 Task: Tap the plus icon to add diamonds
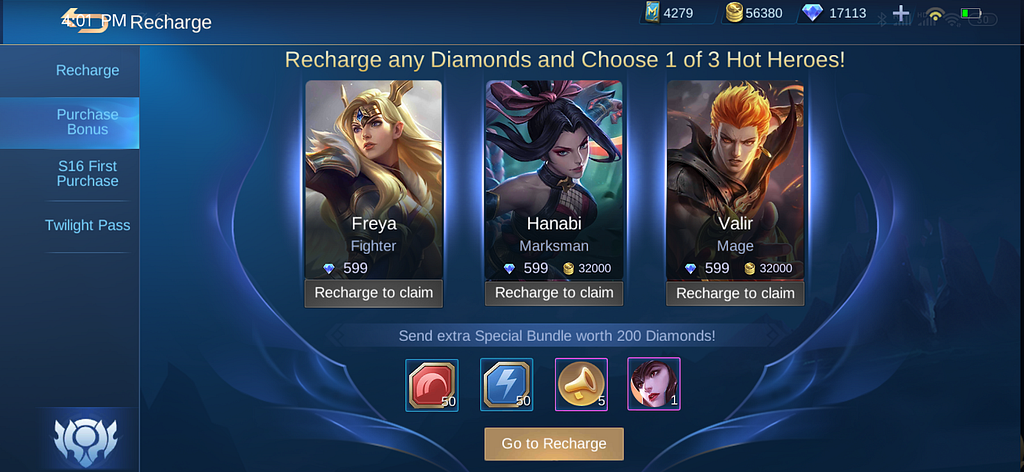pos(901,13)
